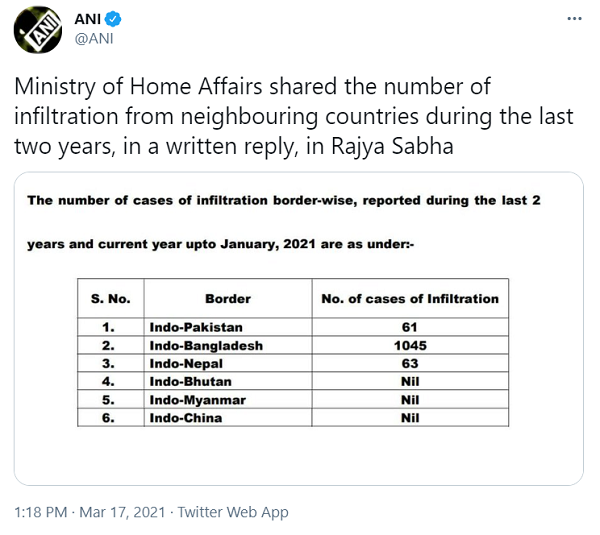Viewport: 600px width, 535px height.
Task: Click the No. of cases of Infiltration header
Action: coord(408,298)
